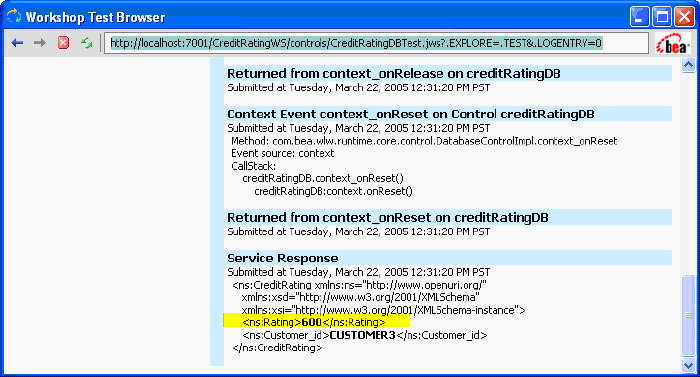Click the closing </ns:CreditRating> tag

point(277,348)
